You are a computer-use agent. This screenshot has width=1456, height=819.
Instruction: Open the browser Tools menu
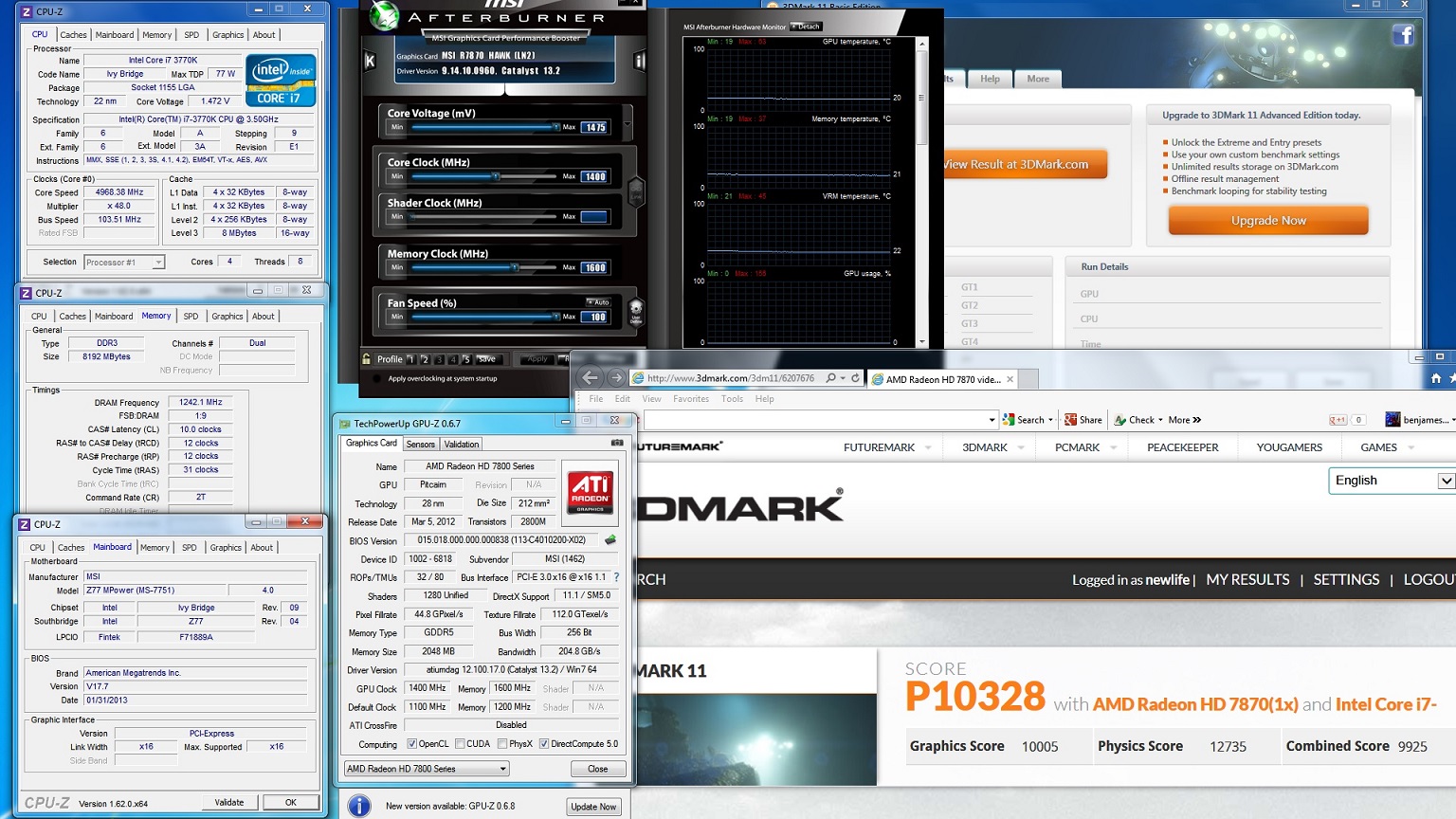click(732, 399)
